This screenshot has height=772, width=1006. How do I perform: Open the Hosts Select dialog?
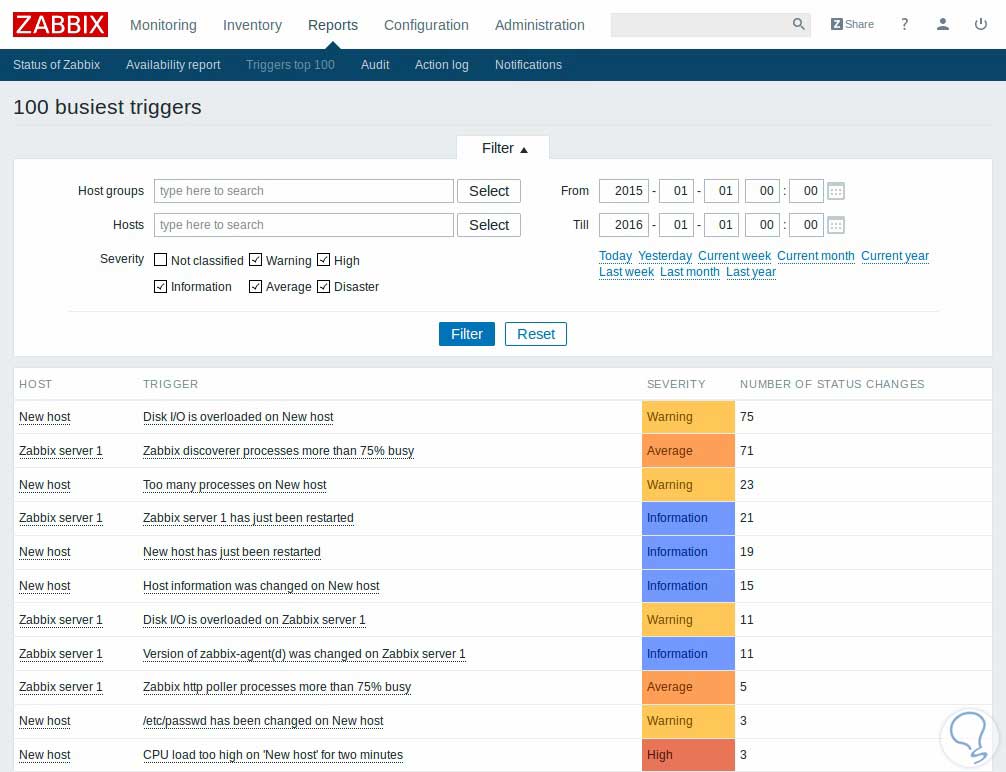(x=488, y=224)
